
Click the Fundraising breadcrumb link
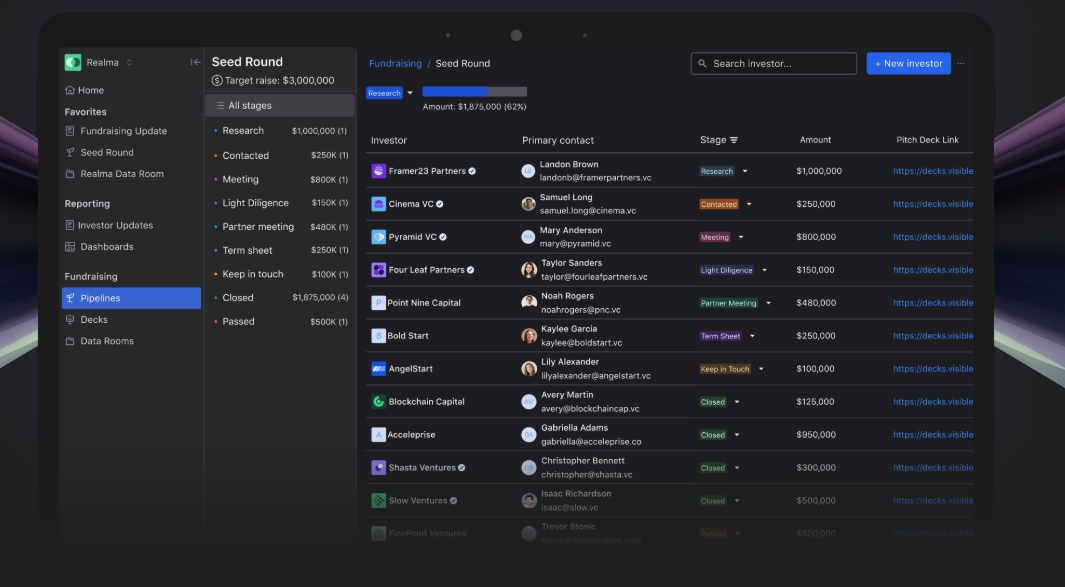395,64
